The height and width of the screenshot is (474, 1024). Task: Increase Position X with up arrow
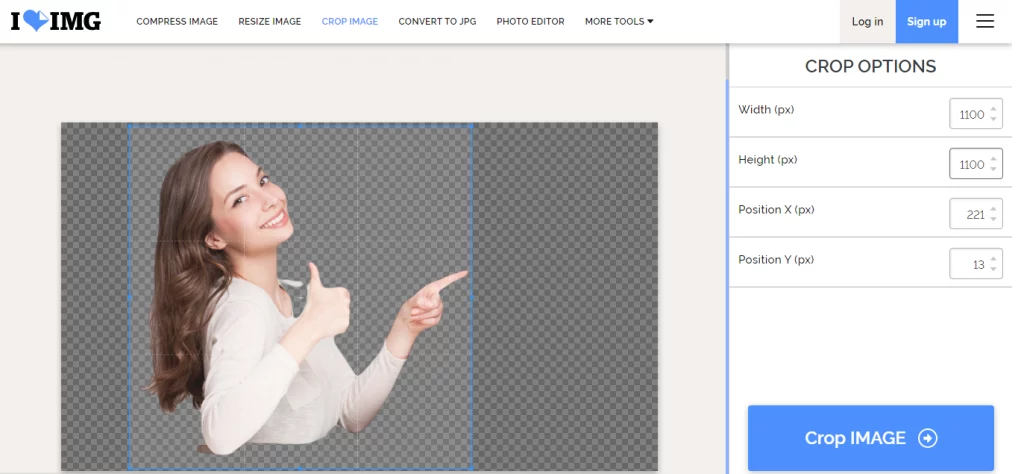pos(993,209)
